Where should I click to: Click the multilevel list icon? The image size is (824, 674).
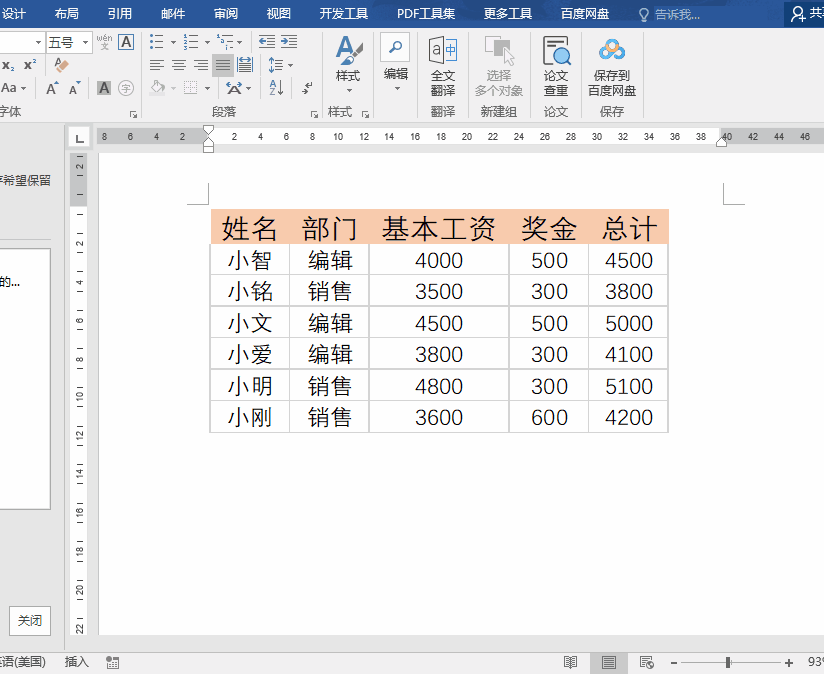click(x=225, y=42)
